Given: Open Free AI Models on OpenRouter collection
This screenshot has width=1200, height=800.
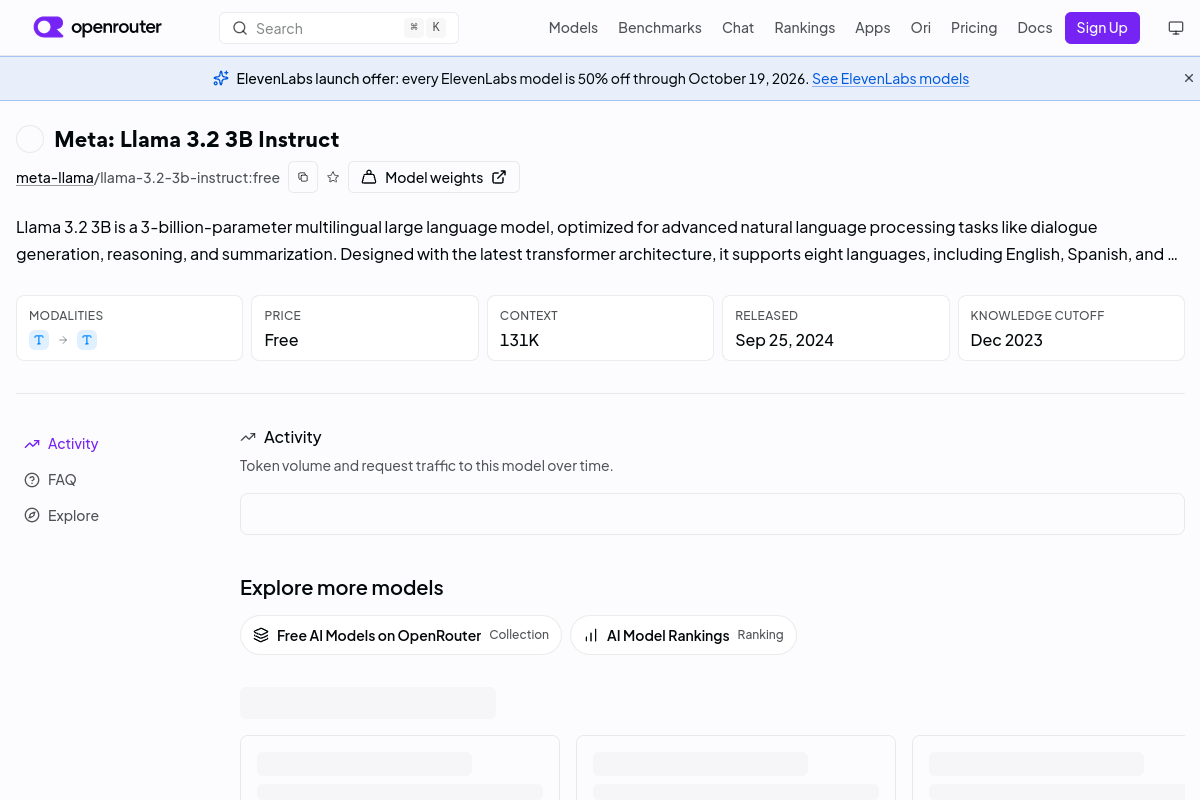Looking at the screenshot, I should (401, 635).
